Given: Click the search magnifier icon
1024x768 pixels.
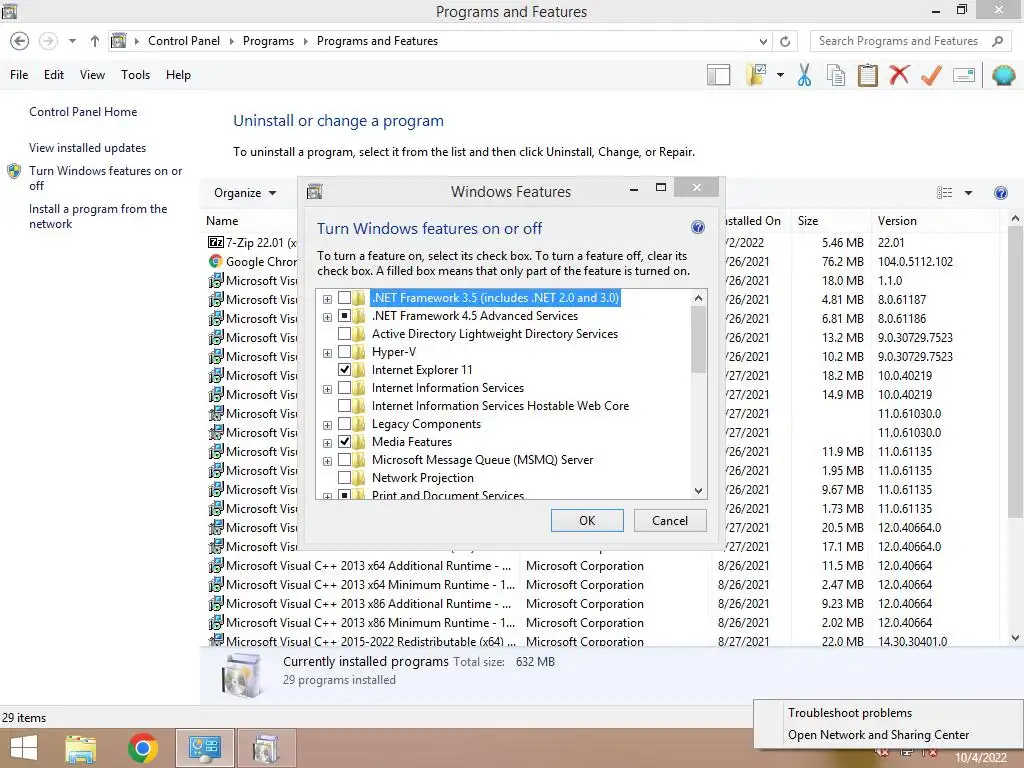Looking at the screenshot, I should [x=997, y=41].
